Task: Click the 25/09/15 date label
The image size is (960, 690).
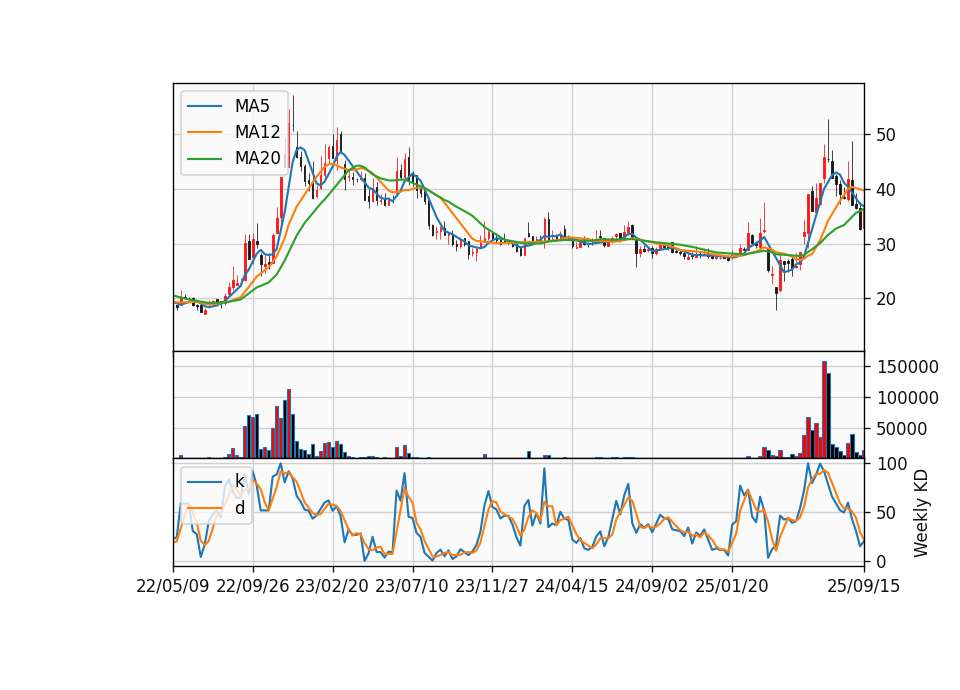Action: point(864,586)
